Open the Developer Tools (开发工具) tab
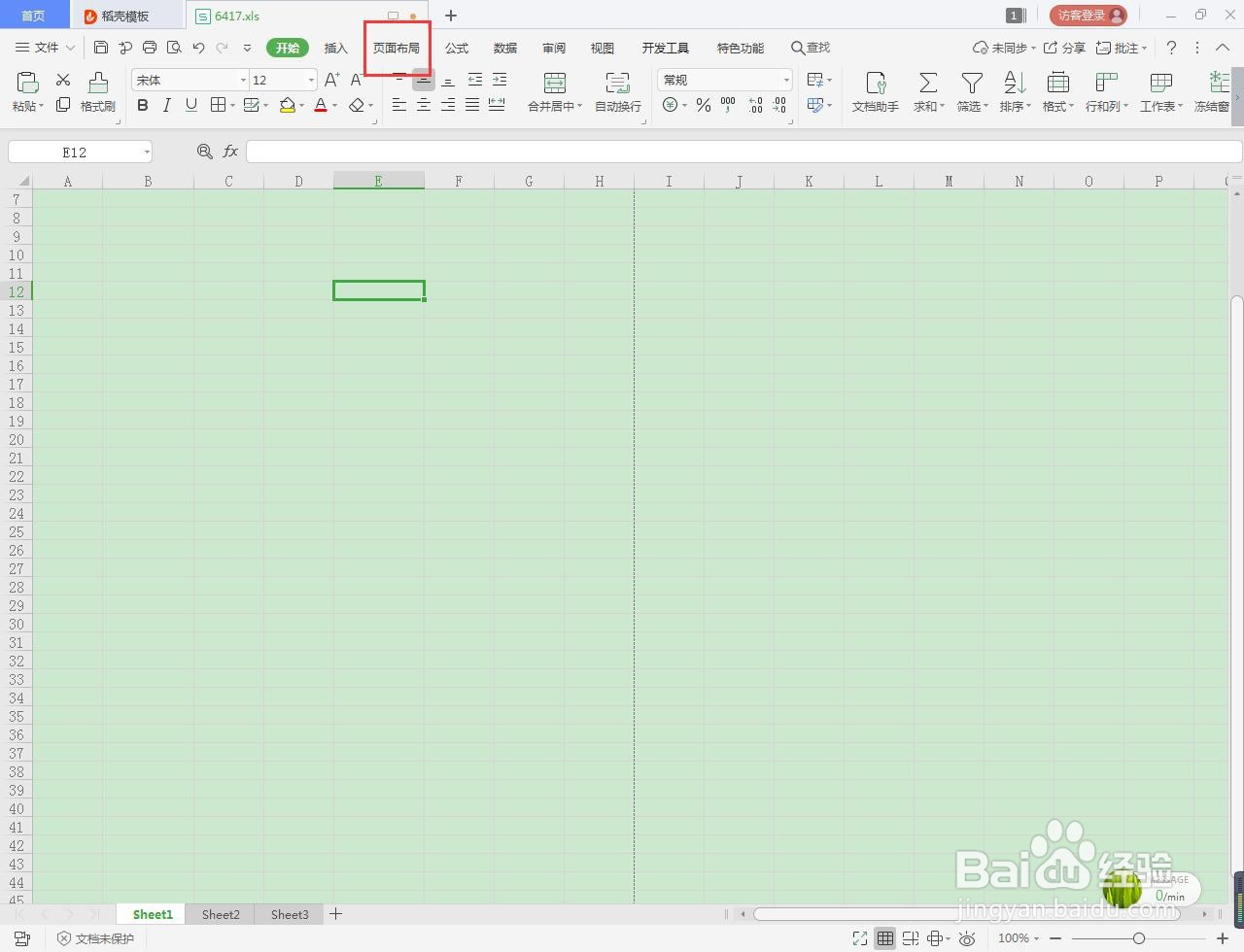 [x=666, y=48]
